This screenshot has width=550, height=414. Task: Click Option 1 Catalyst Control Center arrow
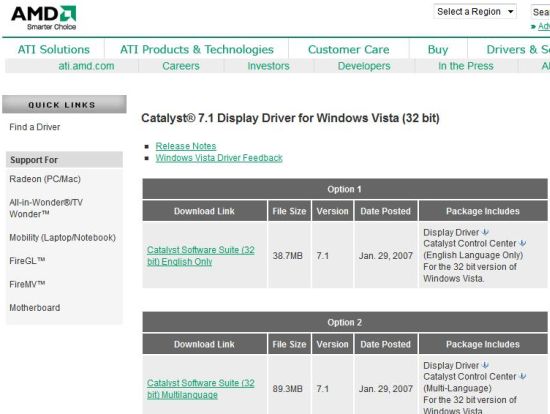[x=522, y=243]
